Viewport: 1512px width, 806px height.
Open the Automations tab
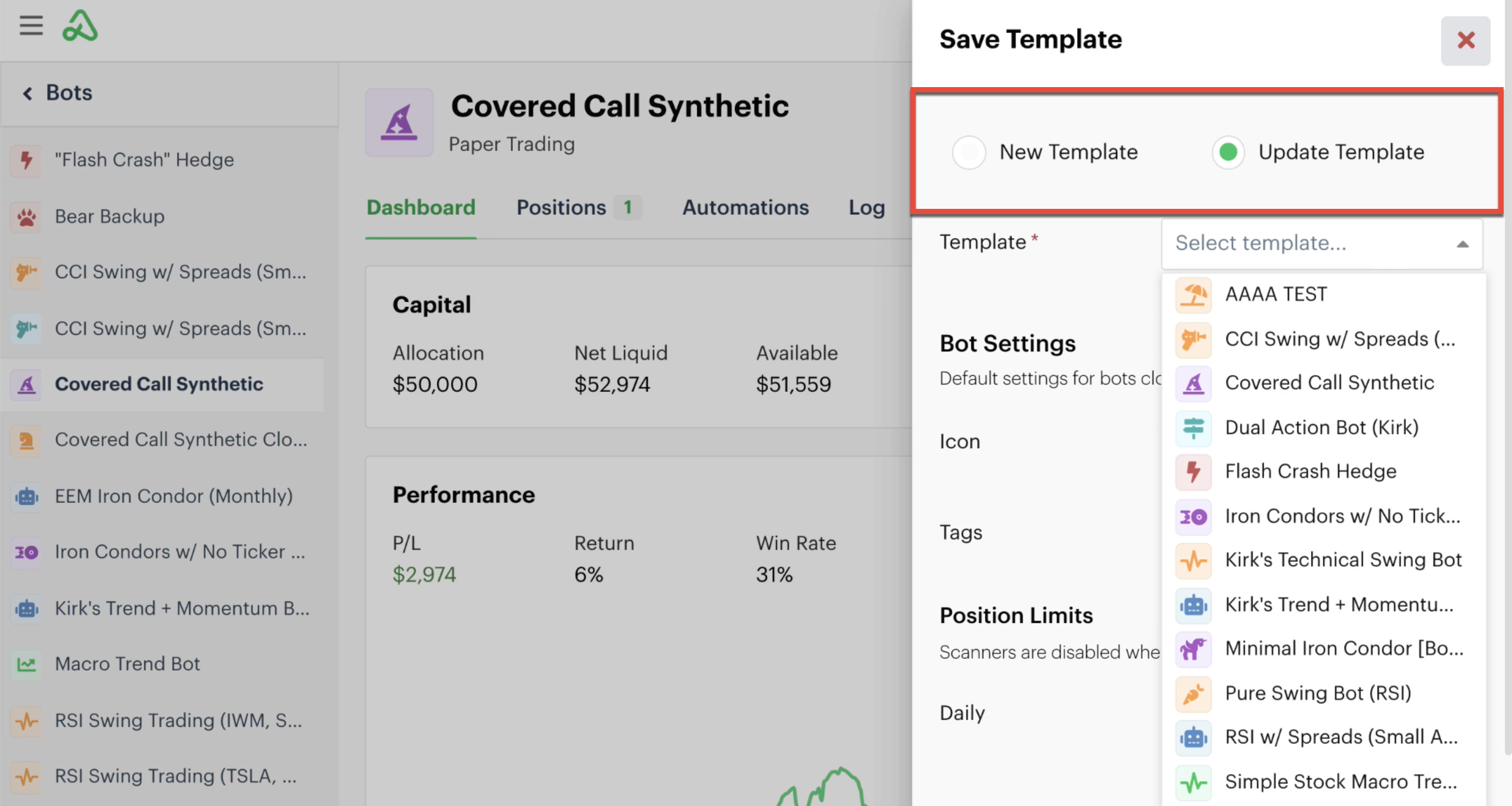coord(745,208)
